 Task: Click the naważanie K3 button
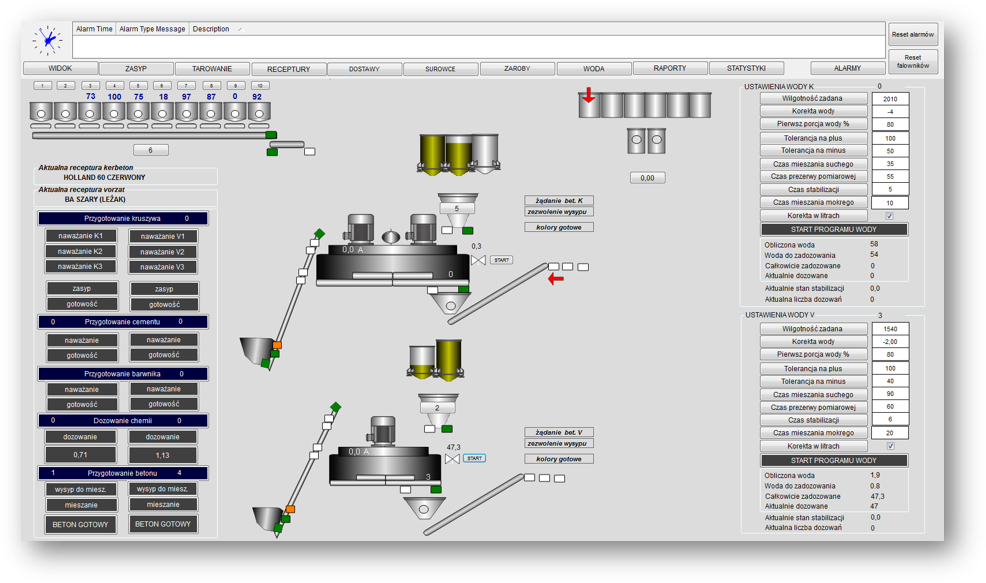coord(80,266)
